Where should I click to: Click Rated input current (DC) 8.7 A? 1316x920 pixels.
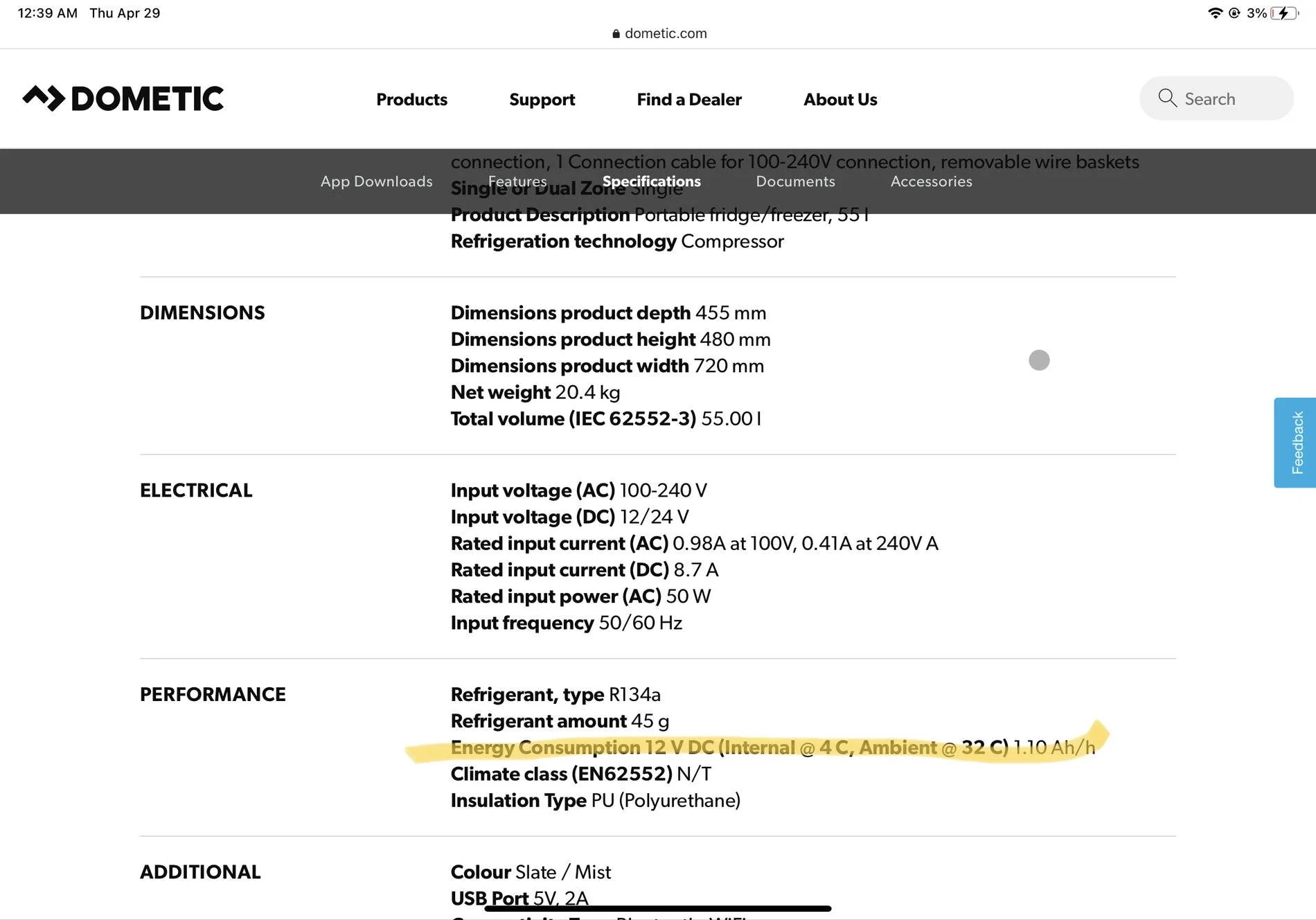tap(585, 569)
